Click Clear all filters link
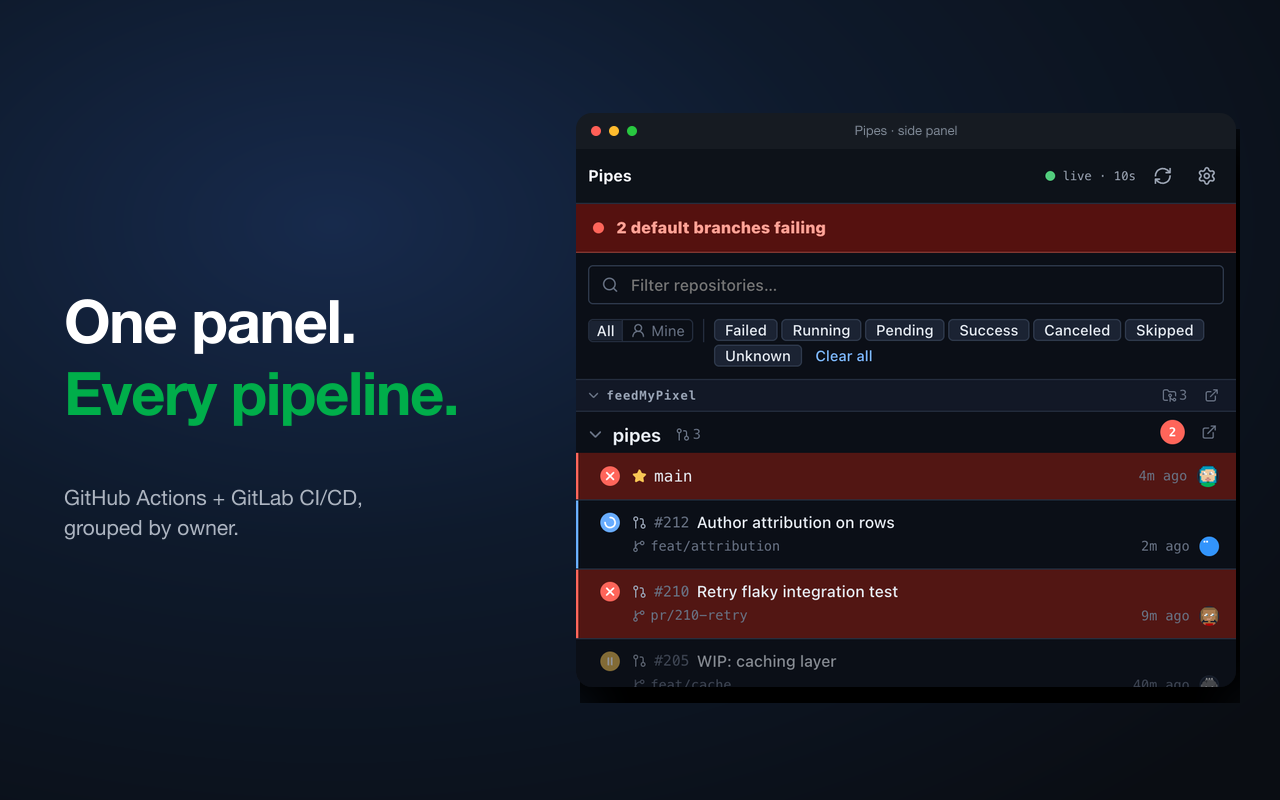 tap(844, 356)
